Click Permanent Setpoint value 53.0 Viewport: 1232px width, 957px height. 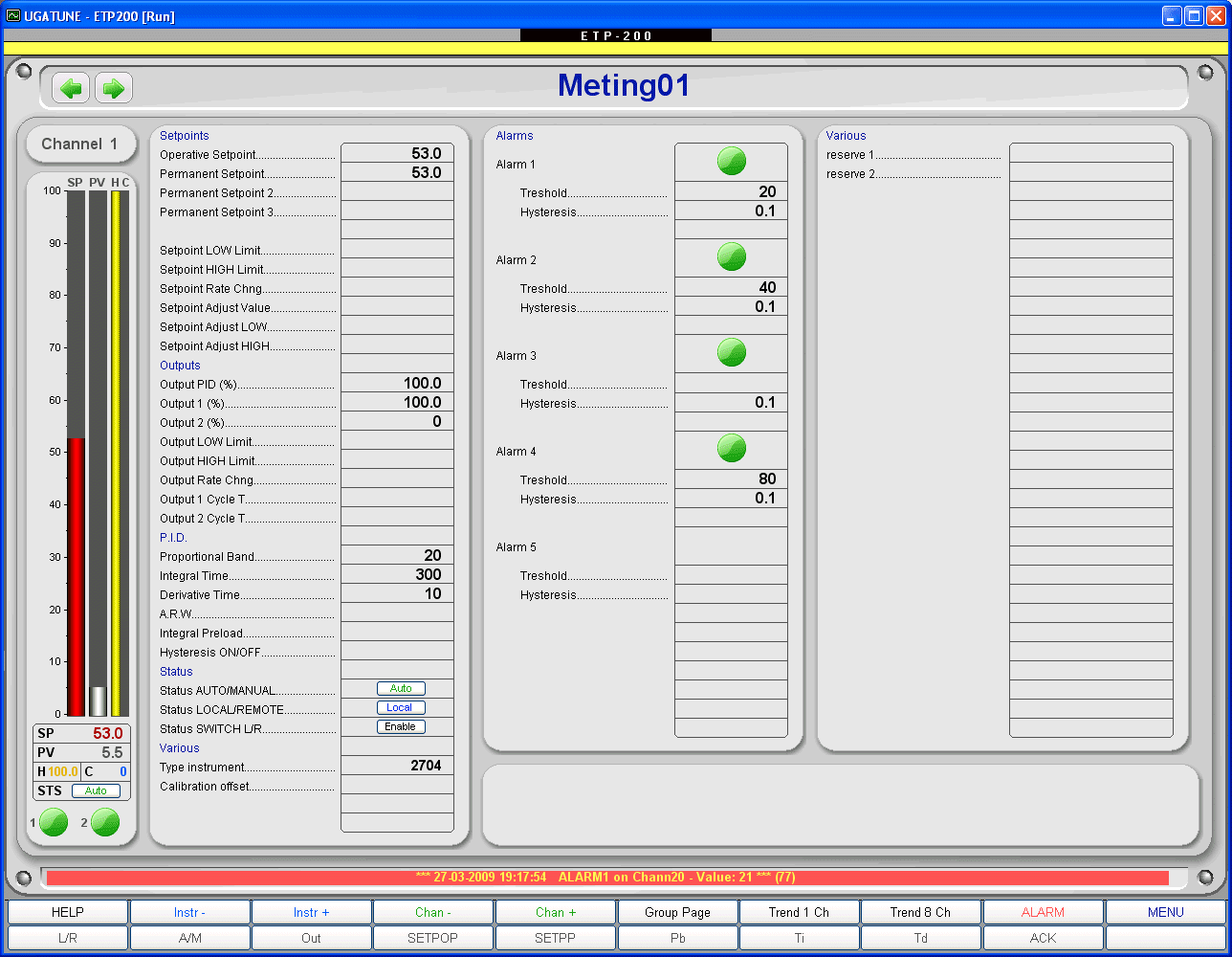click(397, 172)
